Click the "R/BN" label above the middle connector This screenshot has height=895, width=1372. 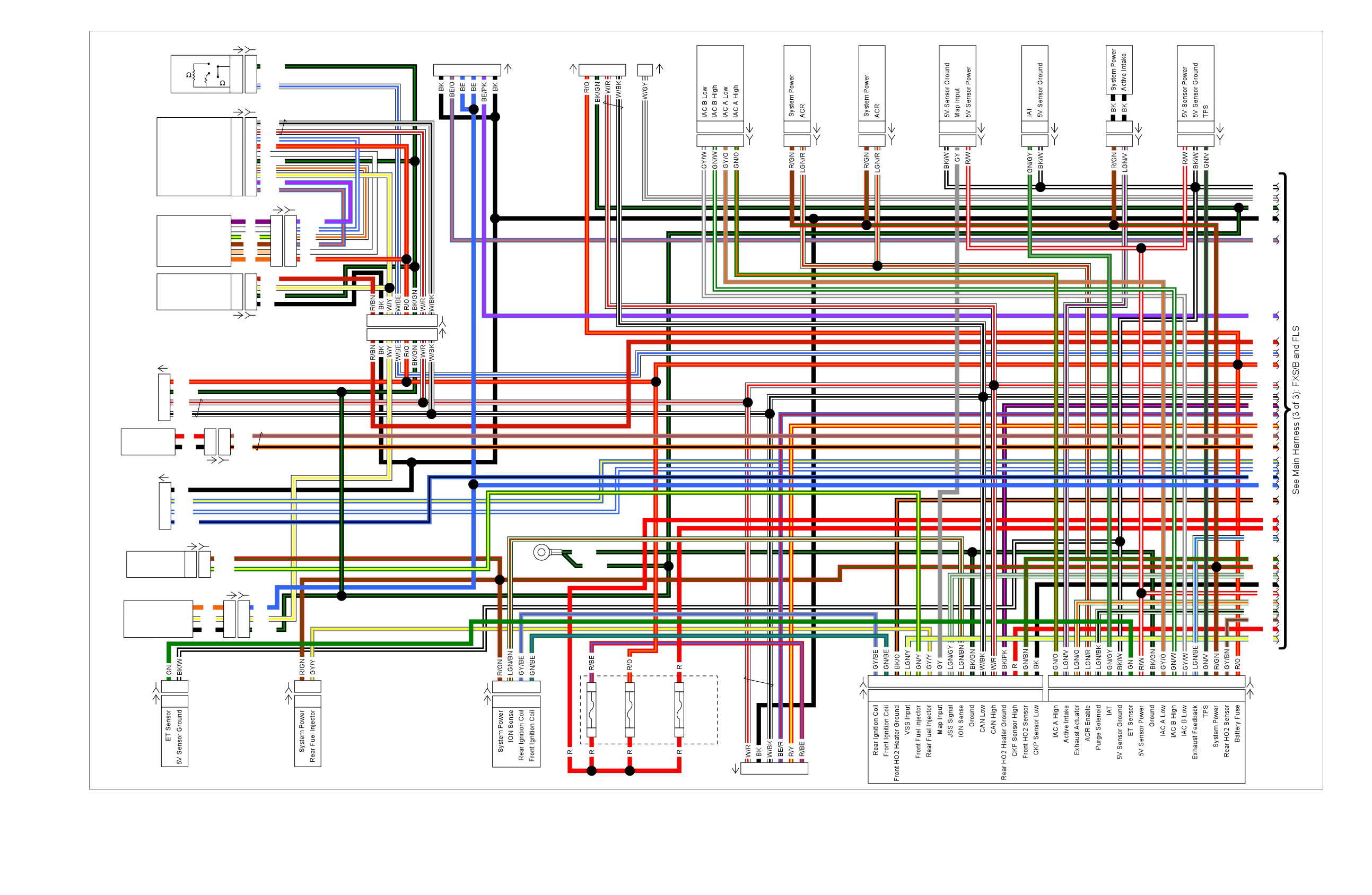[x=373, y=303]
